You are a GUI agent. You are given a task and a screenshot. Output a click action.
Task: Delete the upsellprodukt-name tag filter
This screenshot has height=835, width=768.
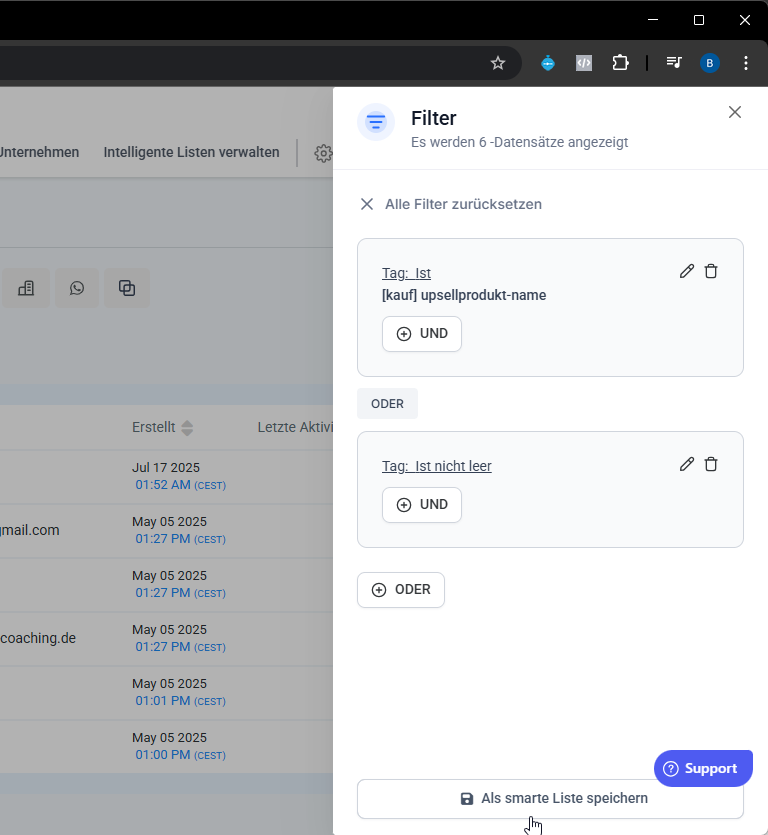coord(710,271)
